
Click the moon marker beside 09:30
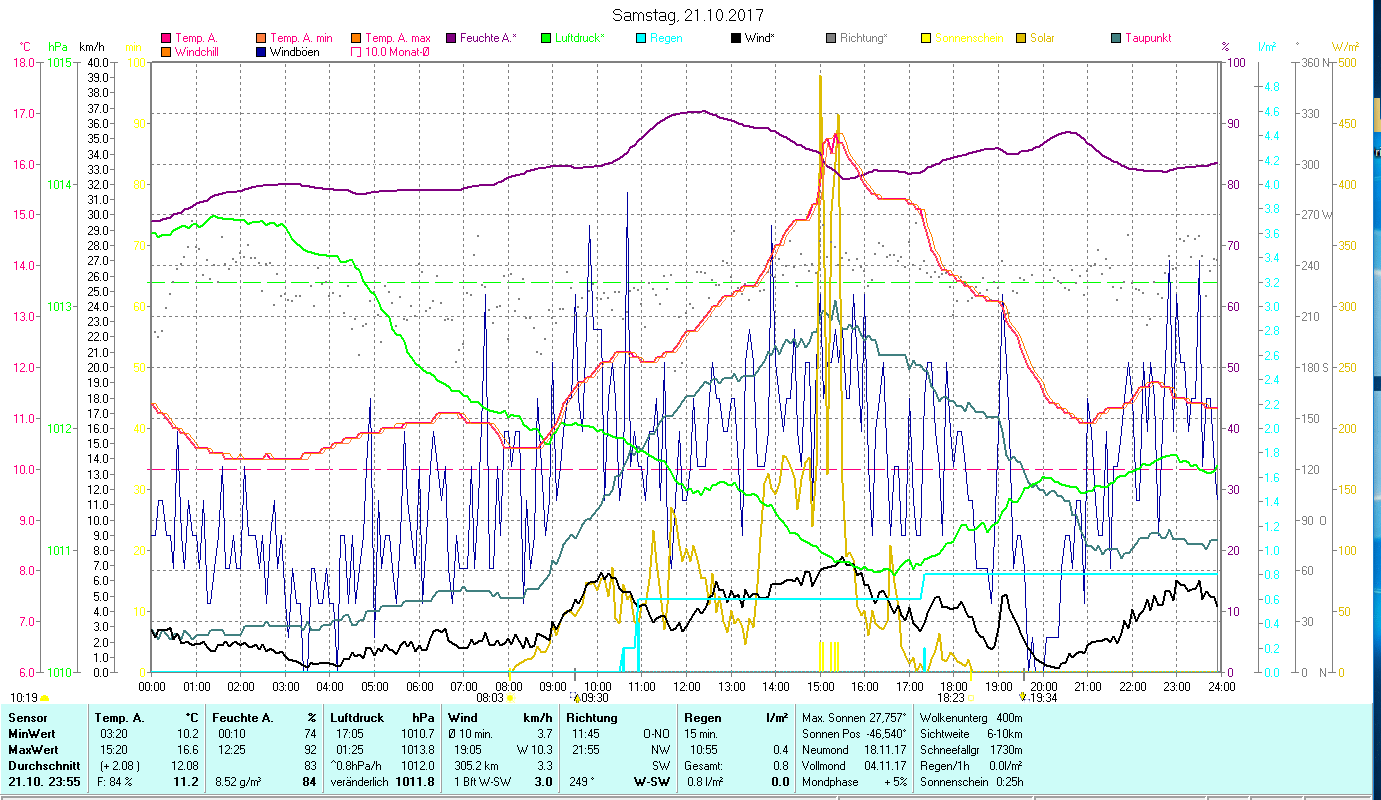(x=575, y=697)
